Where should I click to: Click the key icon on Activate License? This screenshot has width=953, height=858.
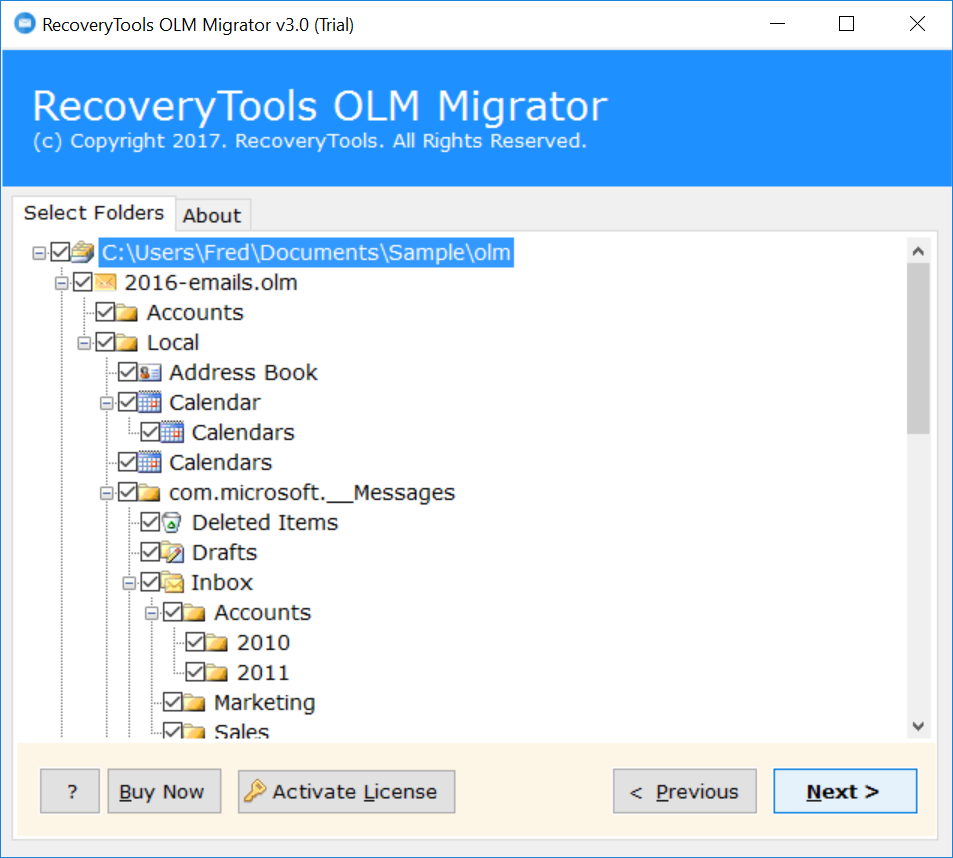tap(255, 791)
